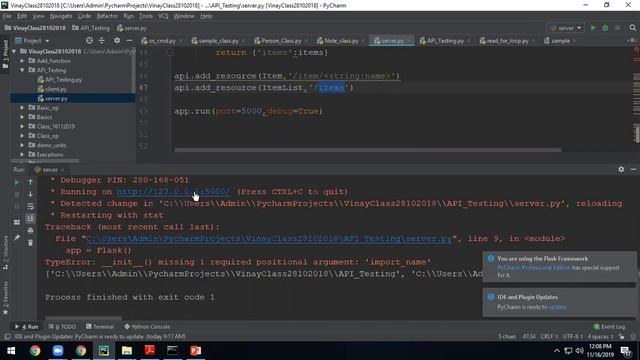
Task: Collapse all in the Project panel header
Action: point(101,40)
